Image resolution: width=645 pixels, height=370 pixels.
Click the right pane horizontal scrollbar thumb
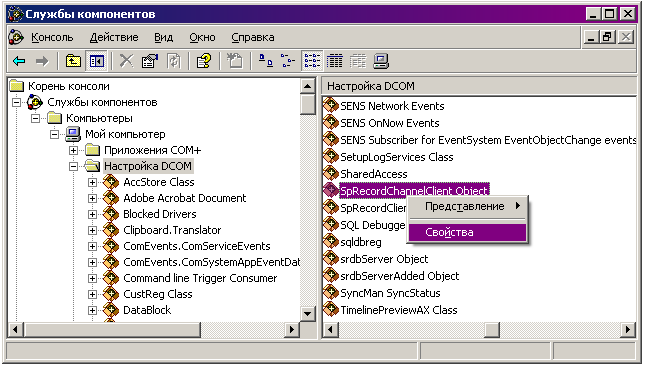point(492,329)
